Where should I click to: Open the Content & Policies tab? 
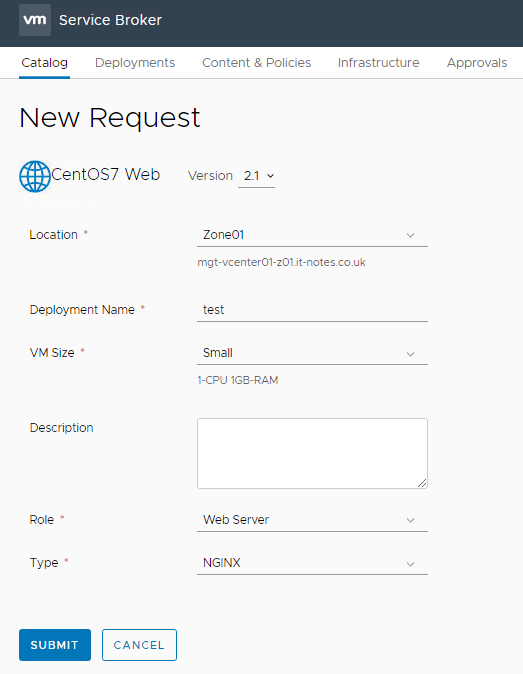[257, 63]
